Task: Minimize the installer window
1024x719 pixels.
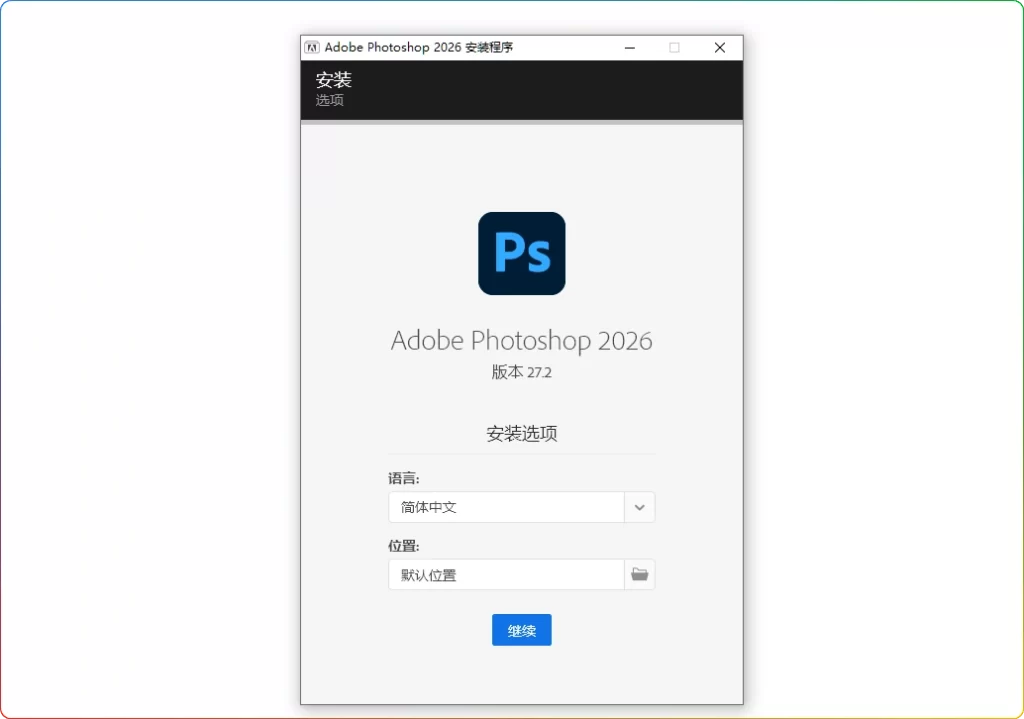Action: (628, 47)
